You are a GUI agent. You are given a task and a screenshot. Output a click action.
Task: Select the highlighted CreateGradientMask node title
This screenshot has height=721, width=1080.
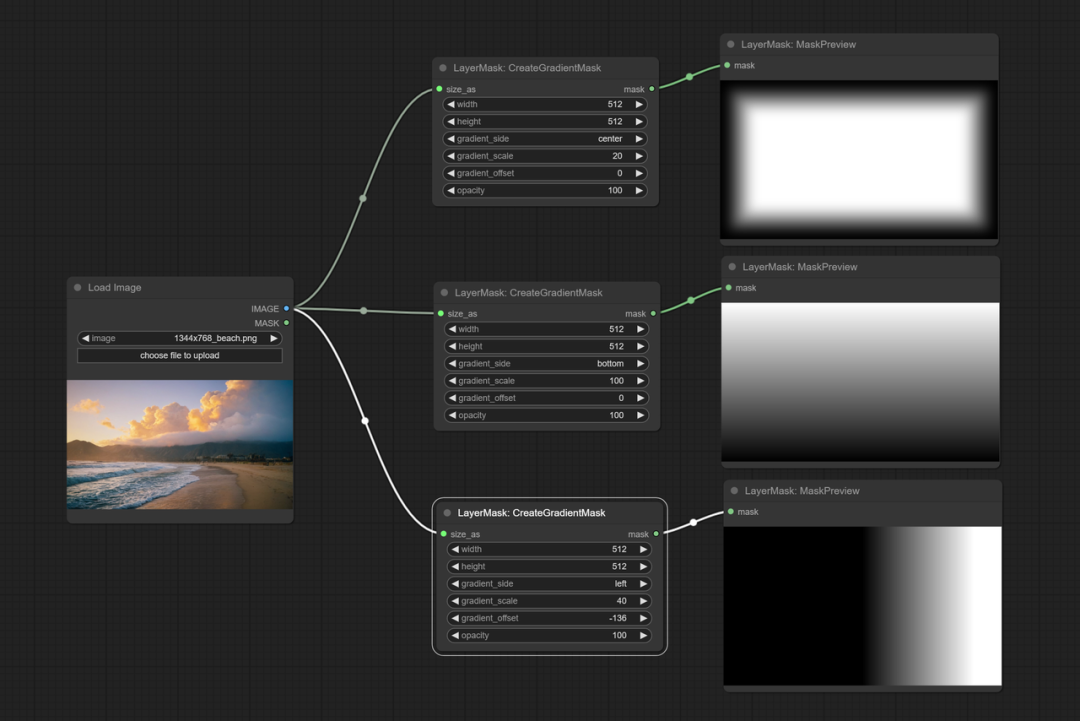531,512
